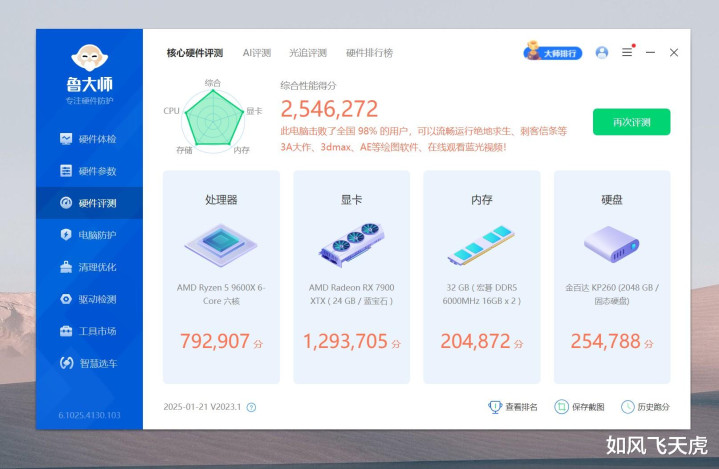Image resolution: width=719 pixels, height=469 pixels.
Task: Close the 鲁大师 window
Action: point(674,53)
